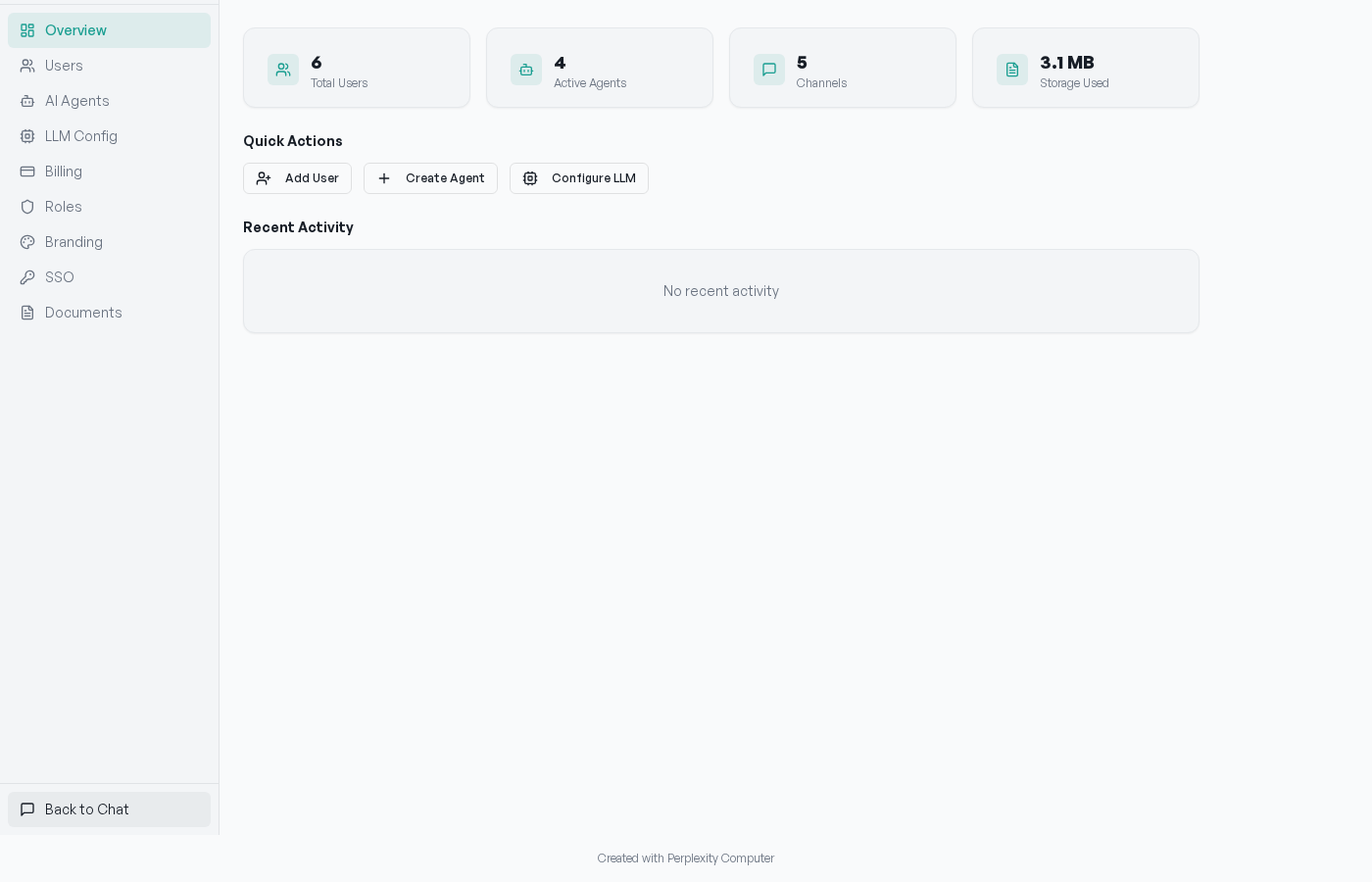
Task: Click the robot icon beside AI Agents
Action: (28, 101)
